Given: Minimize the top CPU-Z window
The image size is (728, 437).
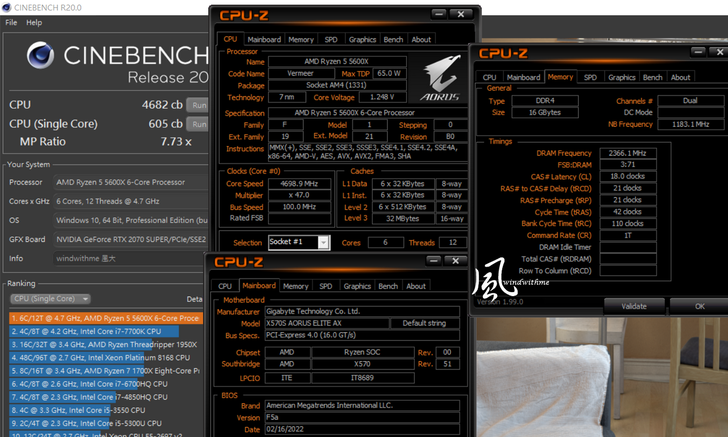Looking at the screenshot, I should (435, 16).
